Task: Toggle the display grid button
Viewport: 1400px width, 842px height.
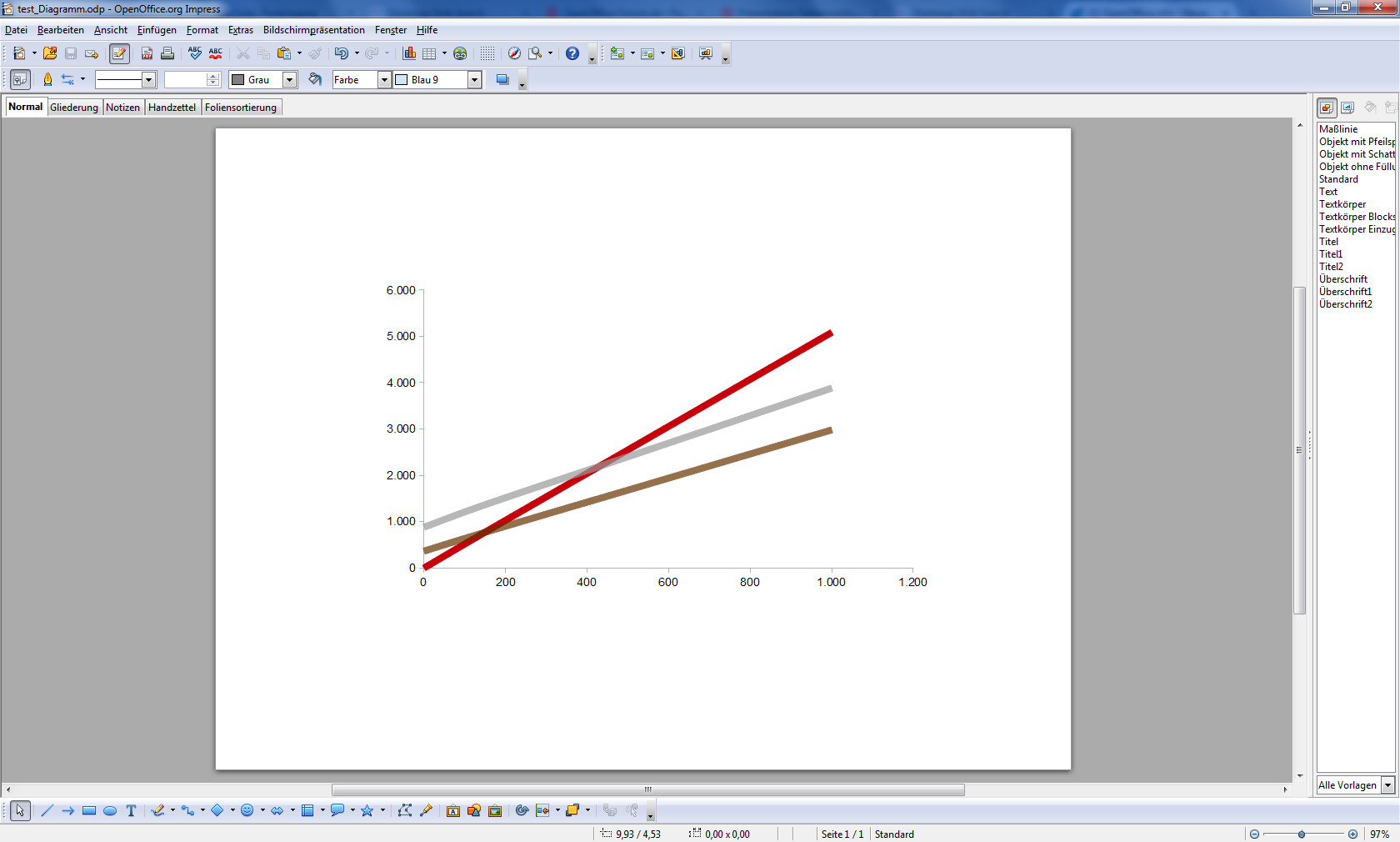Action: click(x=487, y=53)
